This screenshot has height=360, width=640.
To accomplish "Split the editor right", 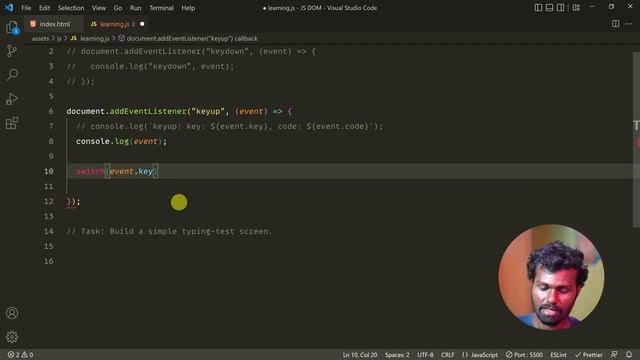I will pos(615,24).
